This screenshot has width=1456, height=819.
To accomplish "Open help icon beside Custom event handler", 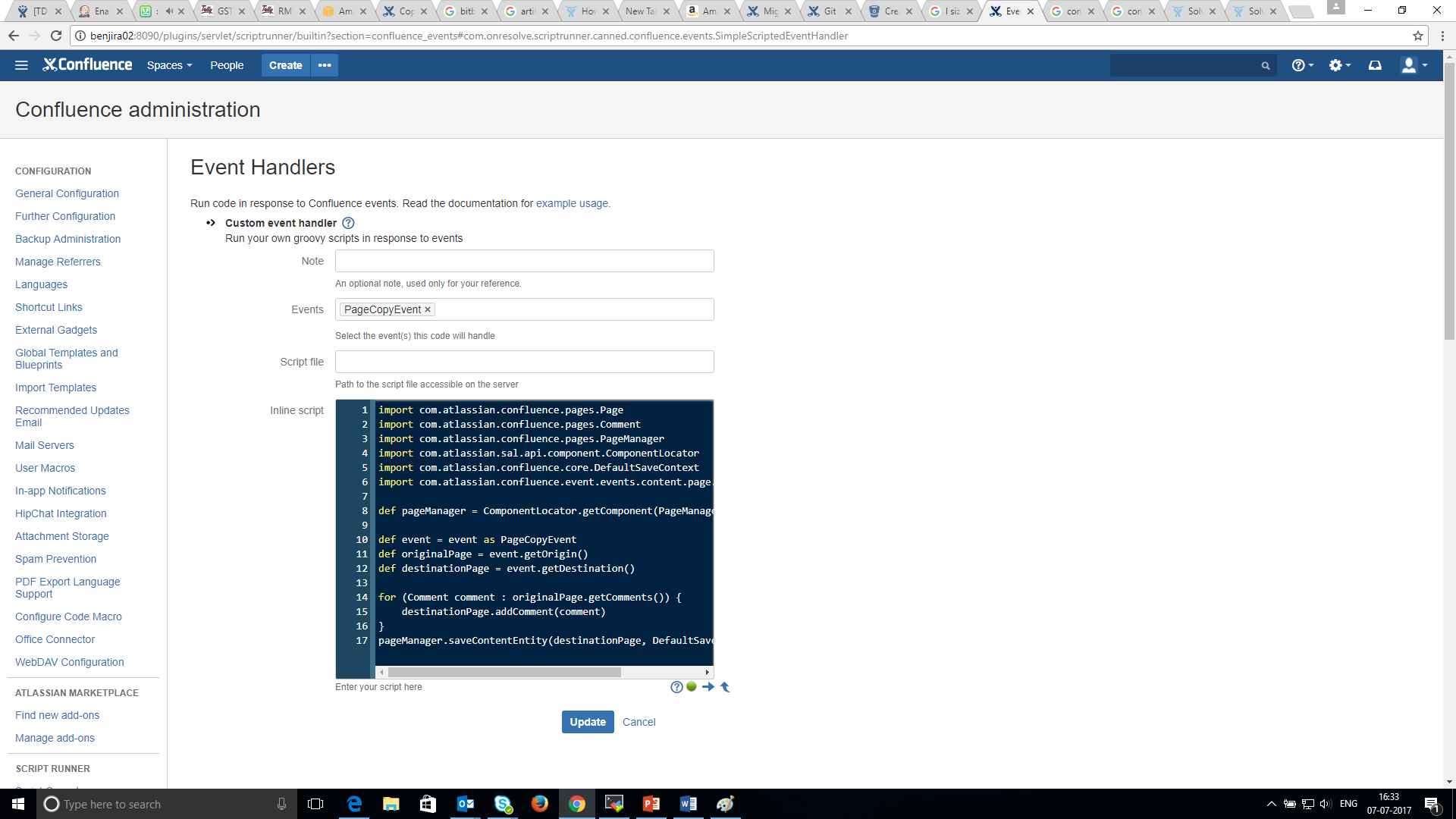I will (x=348, y=223).
